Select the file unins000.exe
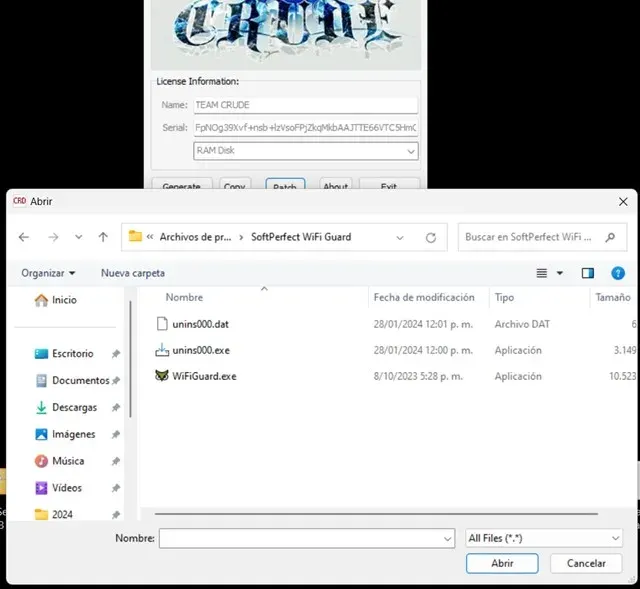Screen dimensions: 640x589 click(201, 350)
